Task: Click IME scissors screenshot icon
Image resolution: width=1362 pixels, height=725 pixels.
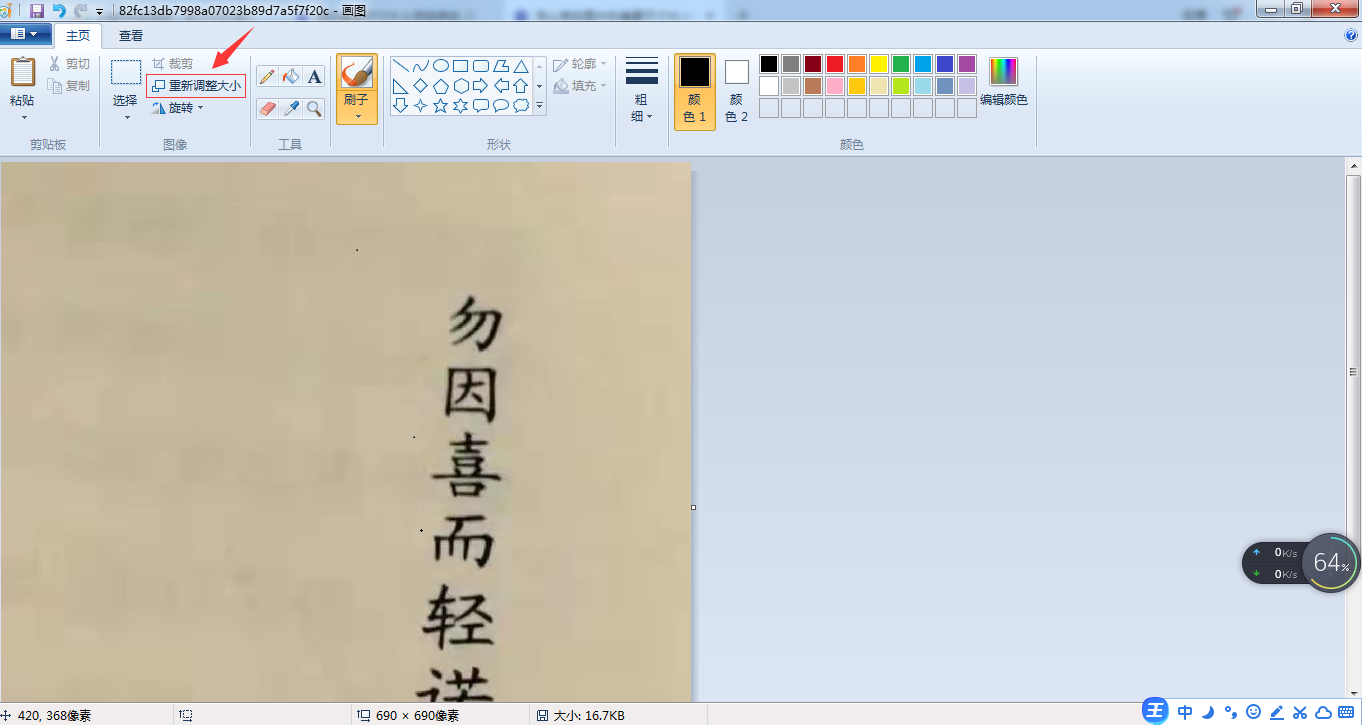Action: [x=1300, y=712]
